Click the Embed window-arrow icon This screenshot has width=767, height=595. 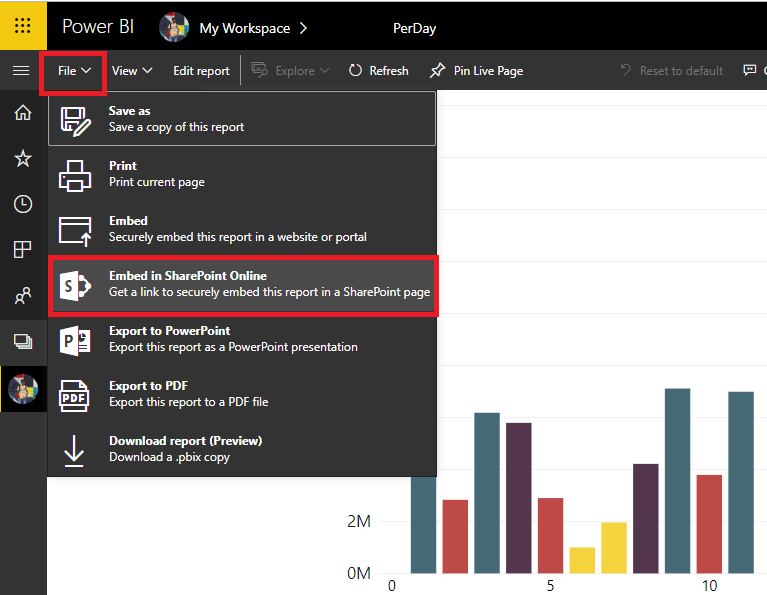(x=75, y=231)
